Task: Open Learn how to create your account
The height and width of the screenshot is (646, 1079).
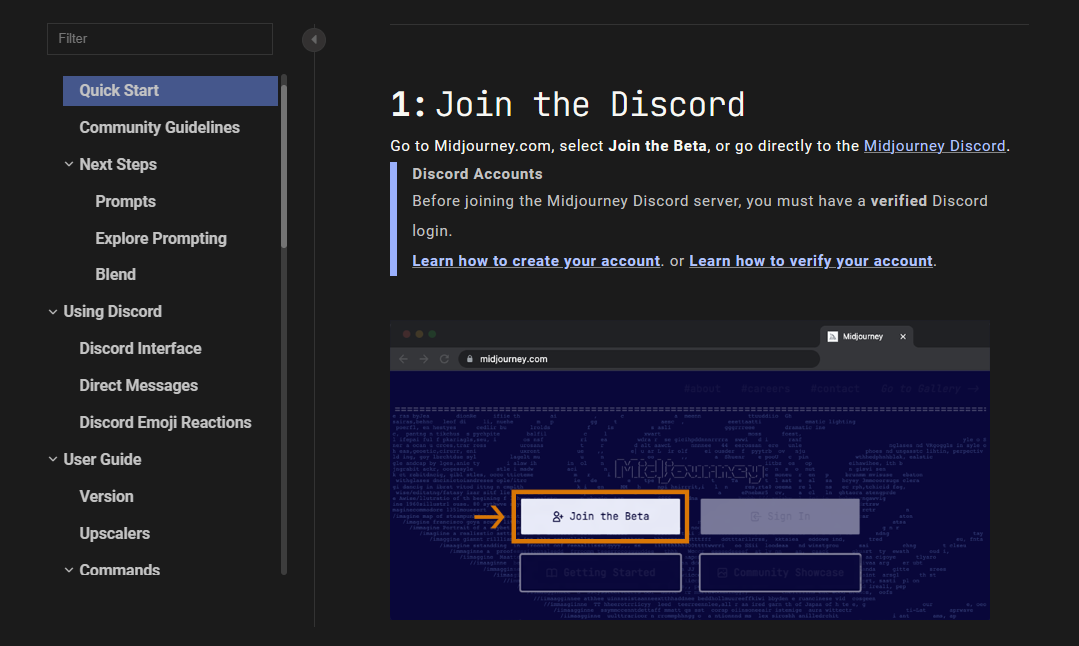Action: [x=536, y=261]
